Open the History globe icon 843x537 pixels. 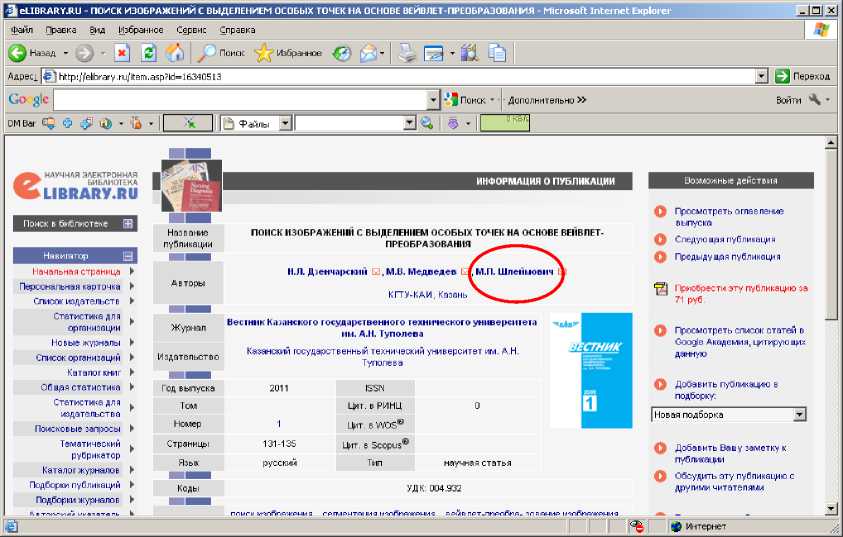[x=342, y=53]
